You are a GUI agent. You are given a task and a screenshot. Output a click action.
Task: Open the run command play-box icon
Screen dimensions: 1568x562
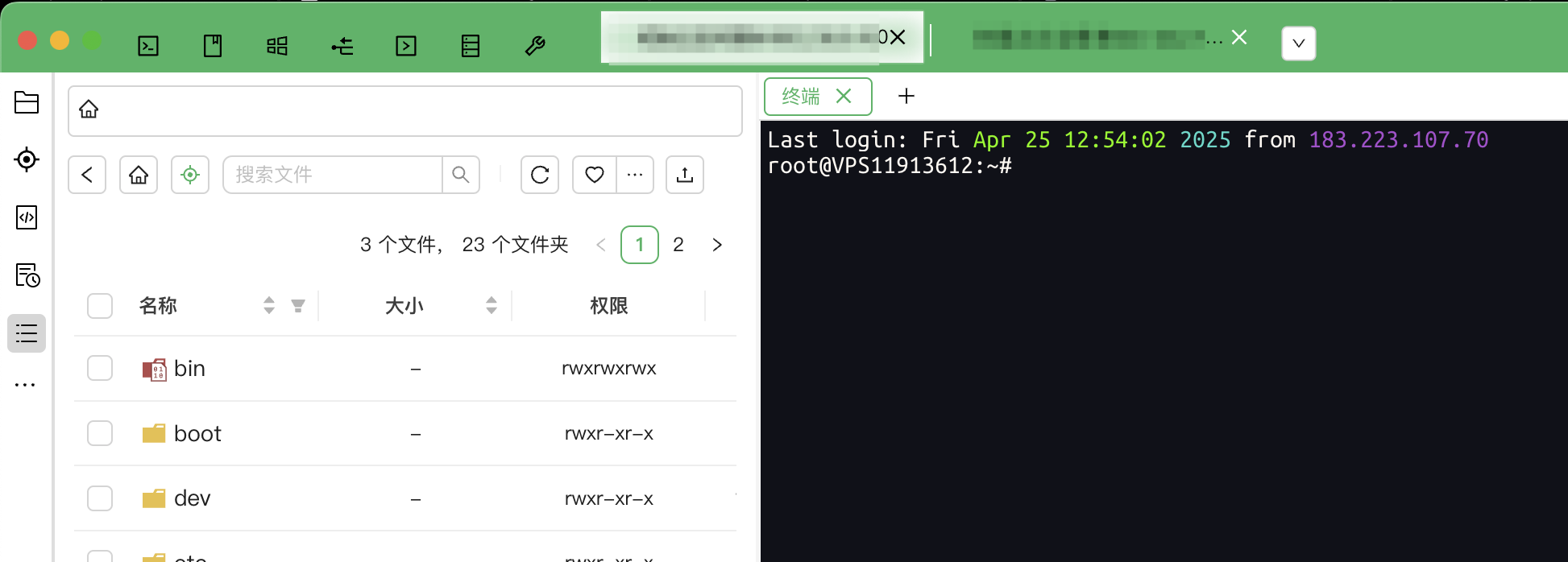[406, 46]
